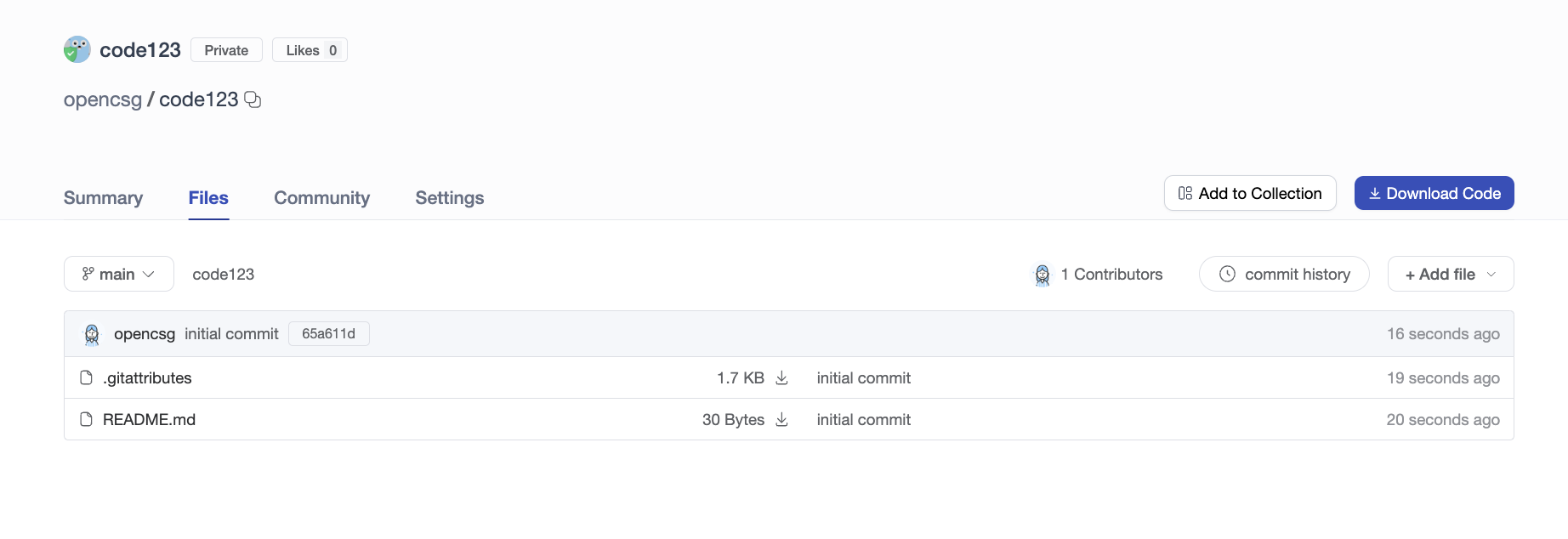Expand the Add file dropdown

[x=1449, y=274]
